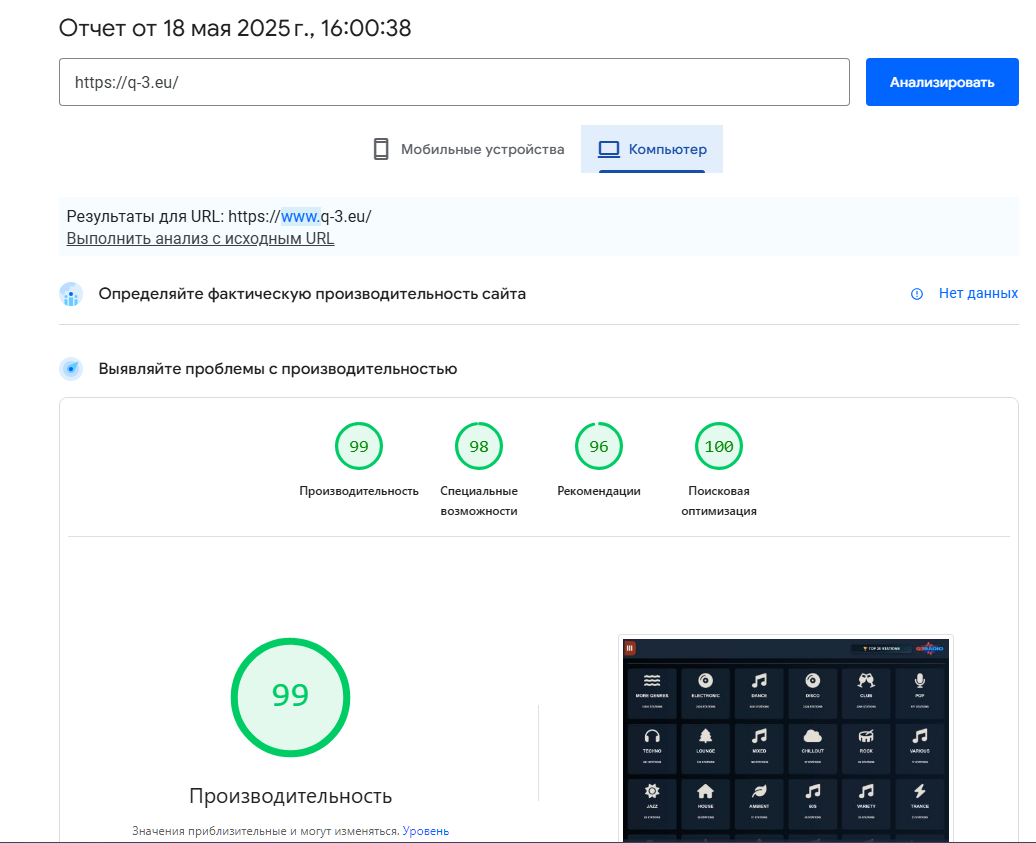Screen dimensions: 1036x843
Task: Click the Lighthouse icon by 'Выявляйте проблемы с производительностью'
Action: (x=71, y=369)
